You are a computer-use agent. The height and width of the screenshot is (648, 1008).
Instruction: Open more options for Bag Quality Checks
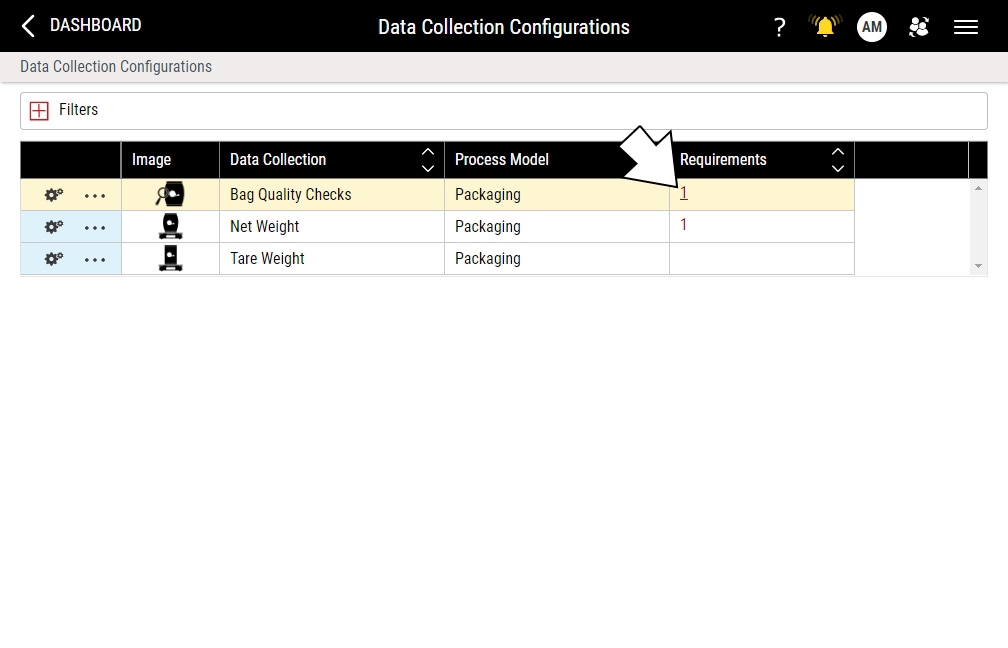click(95, 195)
